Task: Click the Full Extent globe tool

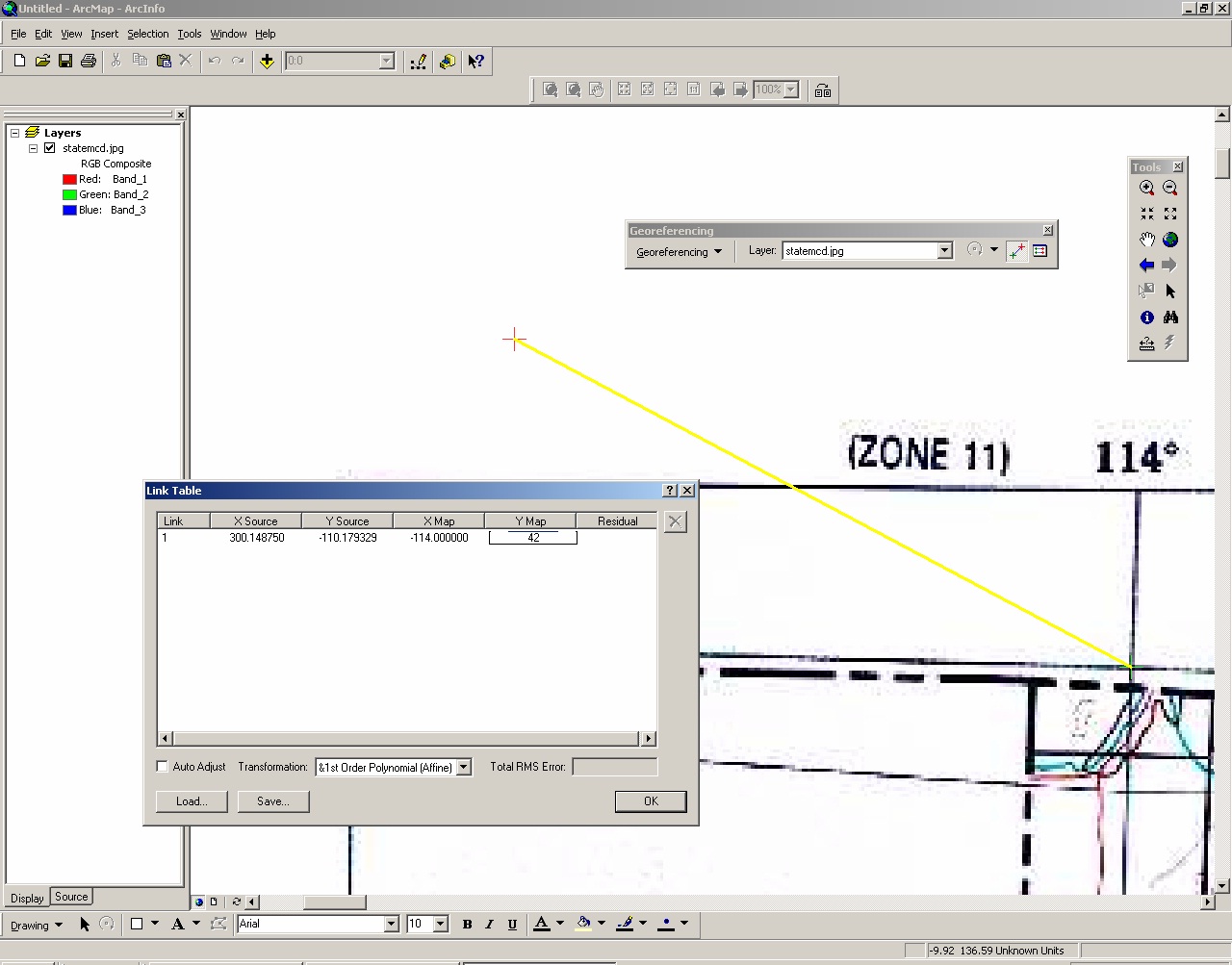Action: 1170,240
